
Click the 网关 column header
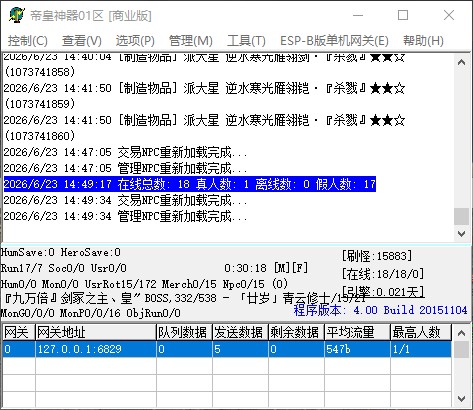pyautogui.click(x=18, y=332)
